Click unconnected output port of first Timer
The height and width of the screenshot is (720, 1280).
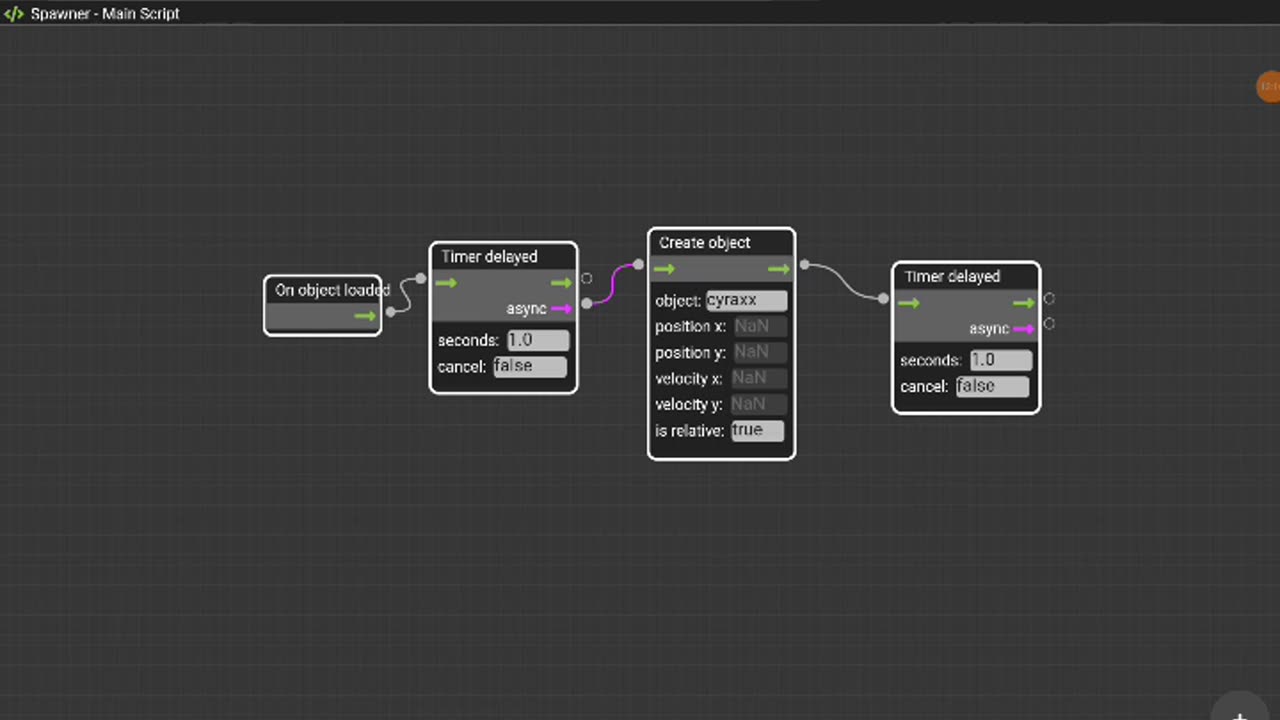coord(587,279)
